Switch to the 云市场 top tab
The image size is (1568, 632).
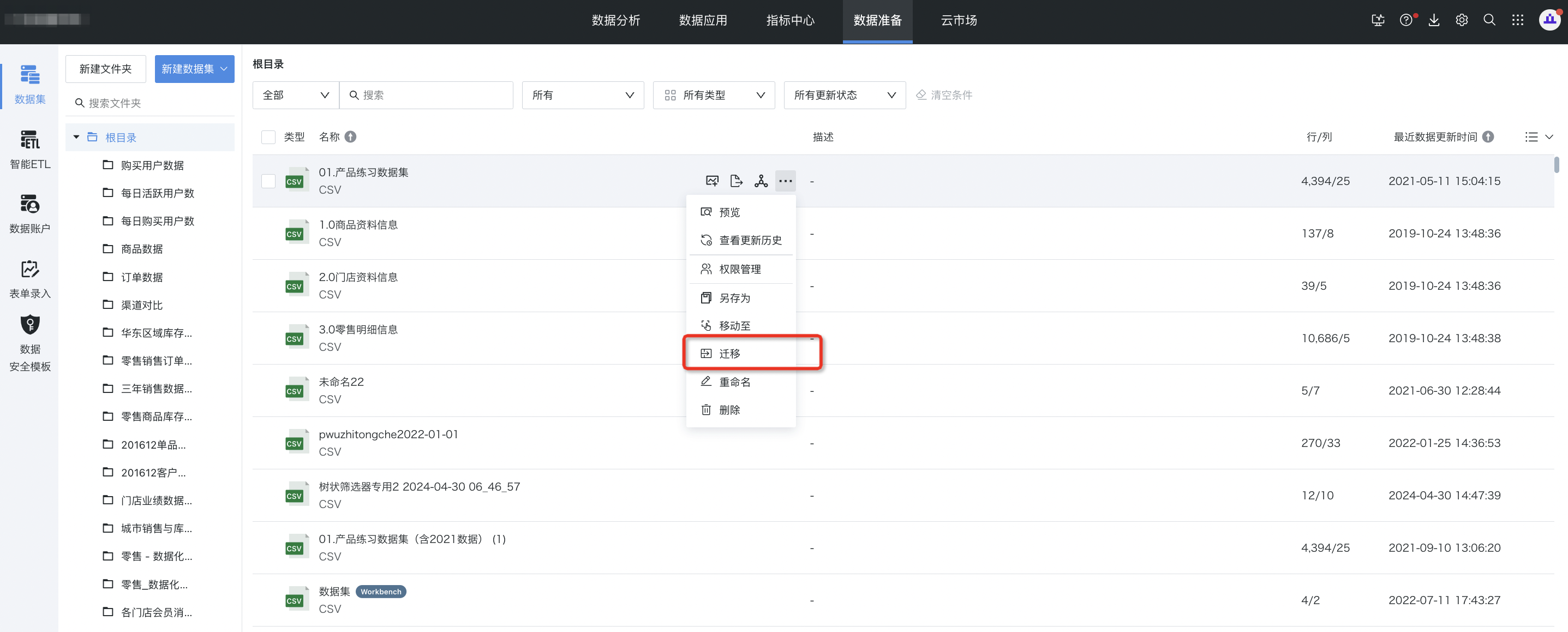959,20
